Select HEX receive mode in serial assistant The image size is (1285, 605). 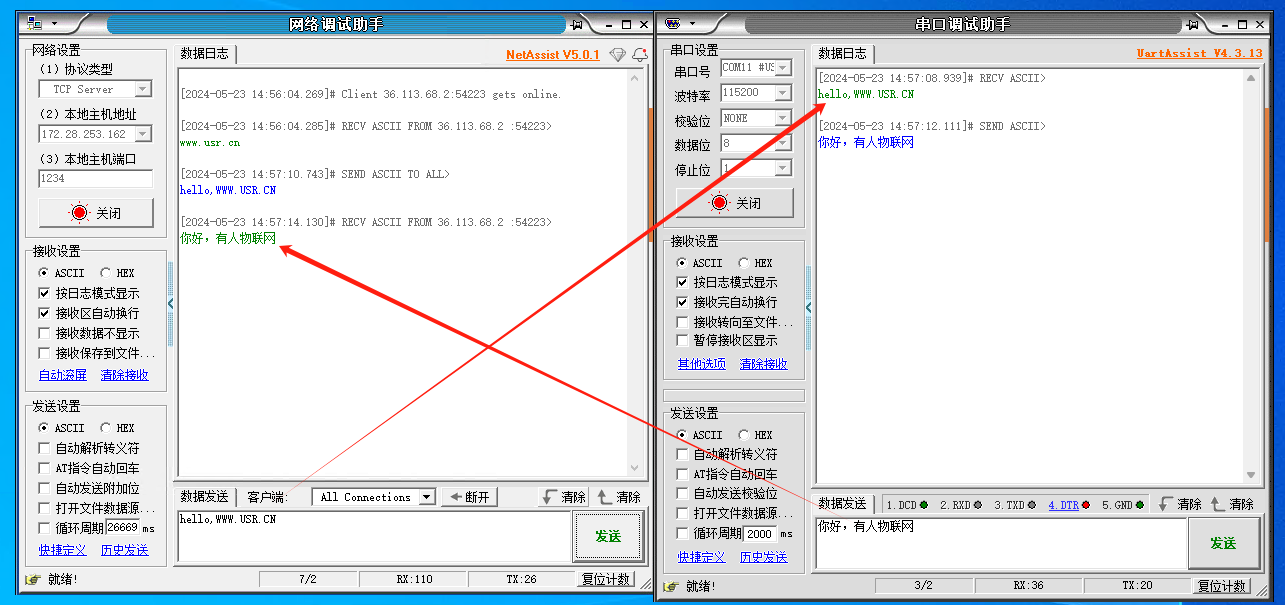pyautogui.click(x=744, y=263)
